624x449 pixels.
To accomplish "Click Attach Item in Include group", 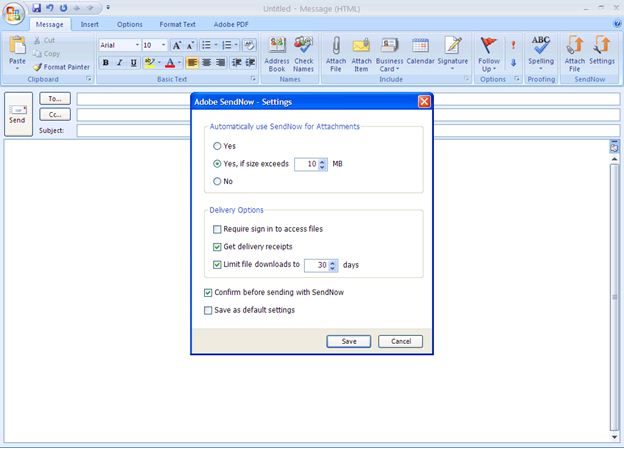I will click(x=361, y=54).
